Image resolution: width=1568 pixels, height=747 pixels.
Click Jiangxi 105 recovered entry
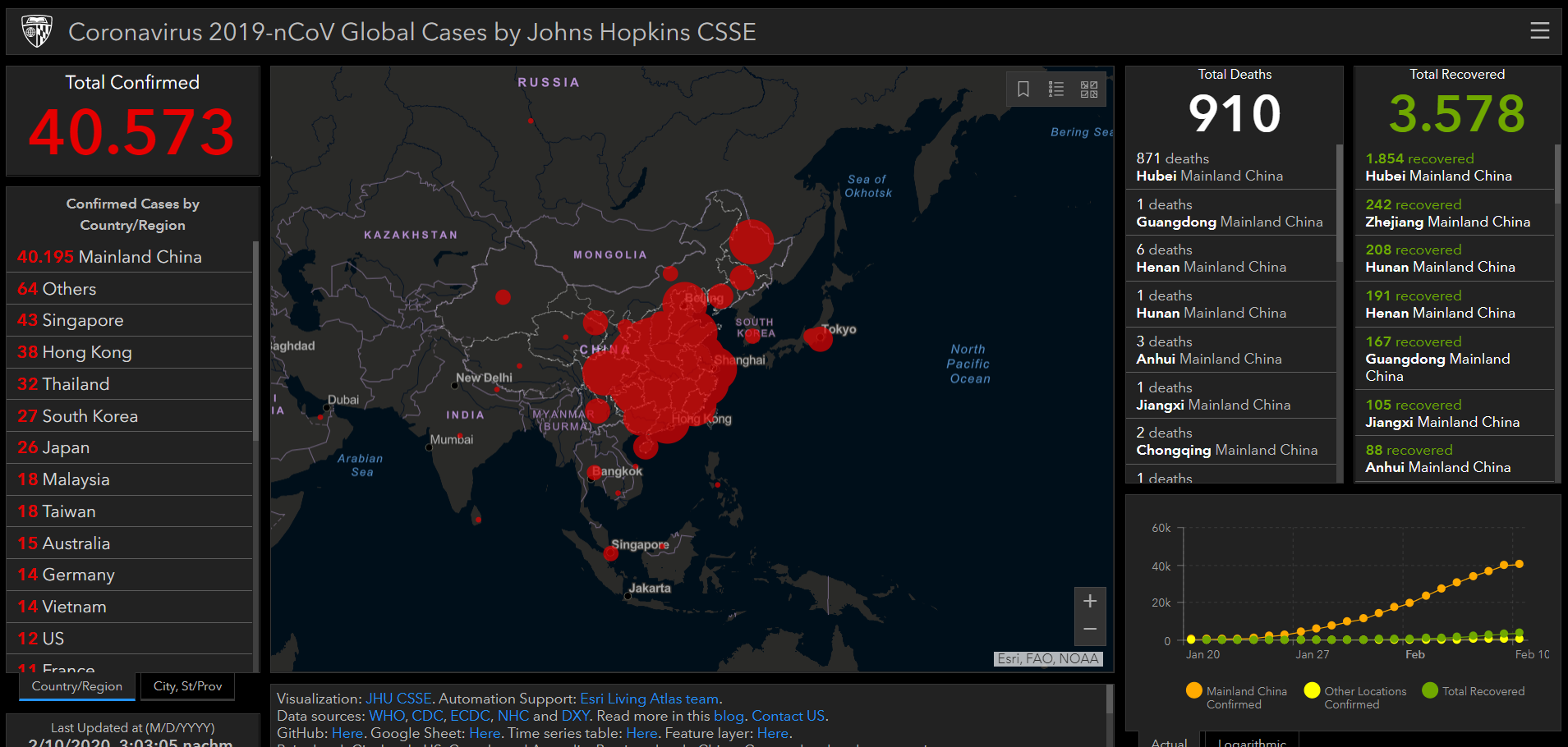[1455, 413]
